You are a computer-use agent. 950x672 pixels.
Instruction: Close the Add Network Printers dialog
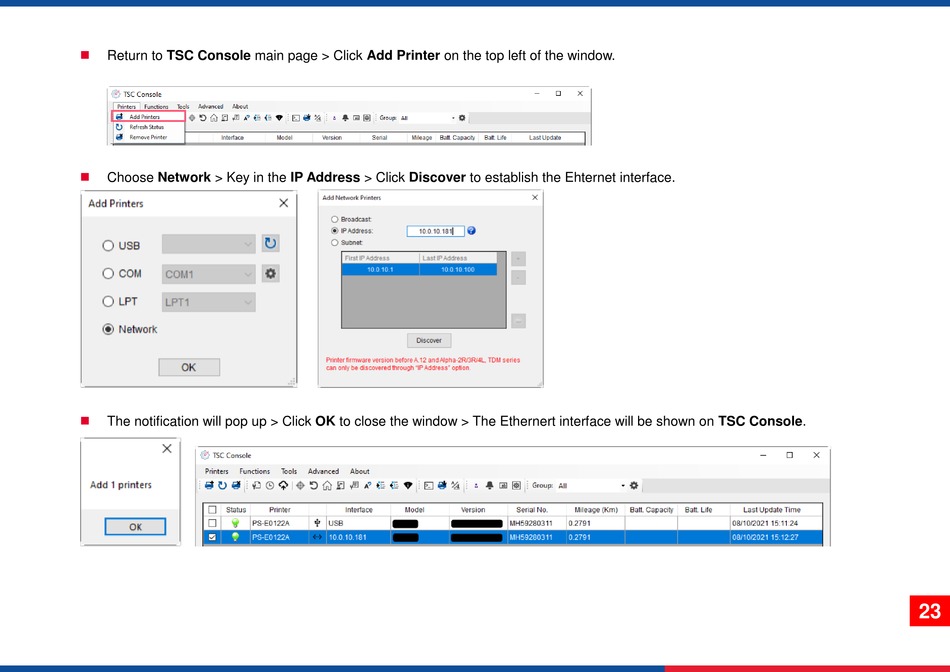[534, 198]
